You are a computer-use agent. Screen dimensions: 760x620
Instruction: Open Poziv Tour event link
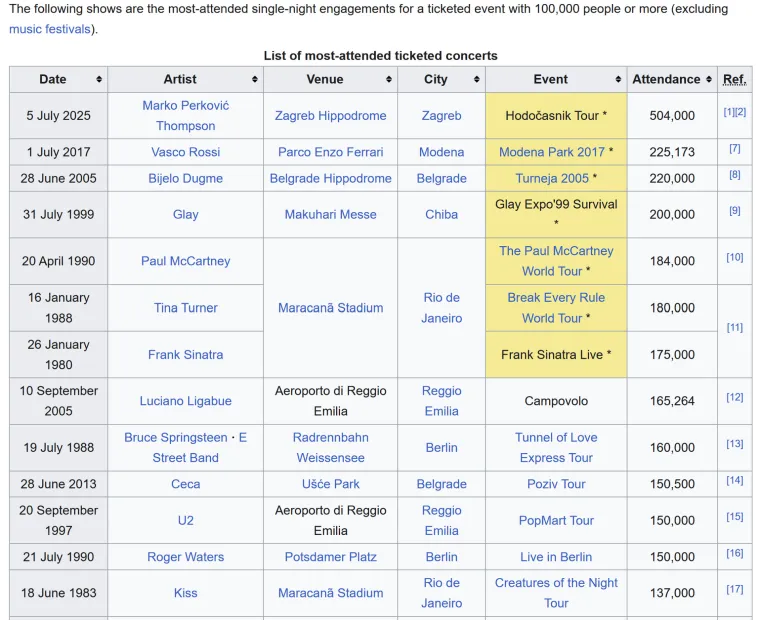pyautogui.click(x=556, y=484)
